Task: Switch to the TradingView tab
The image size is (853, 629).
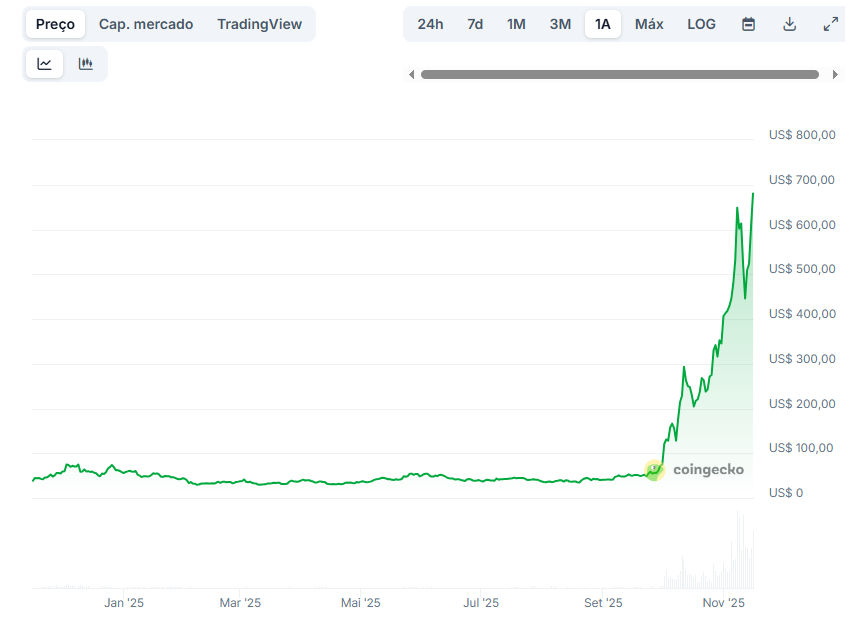Action: [x=259, y=24]
